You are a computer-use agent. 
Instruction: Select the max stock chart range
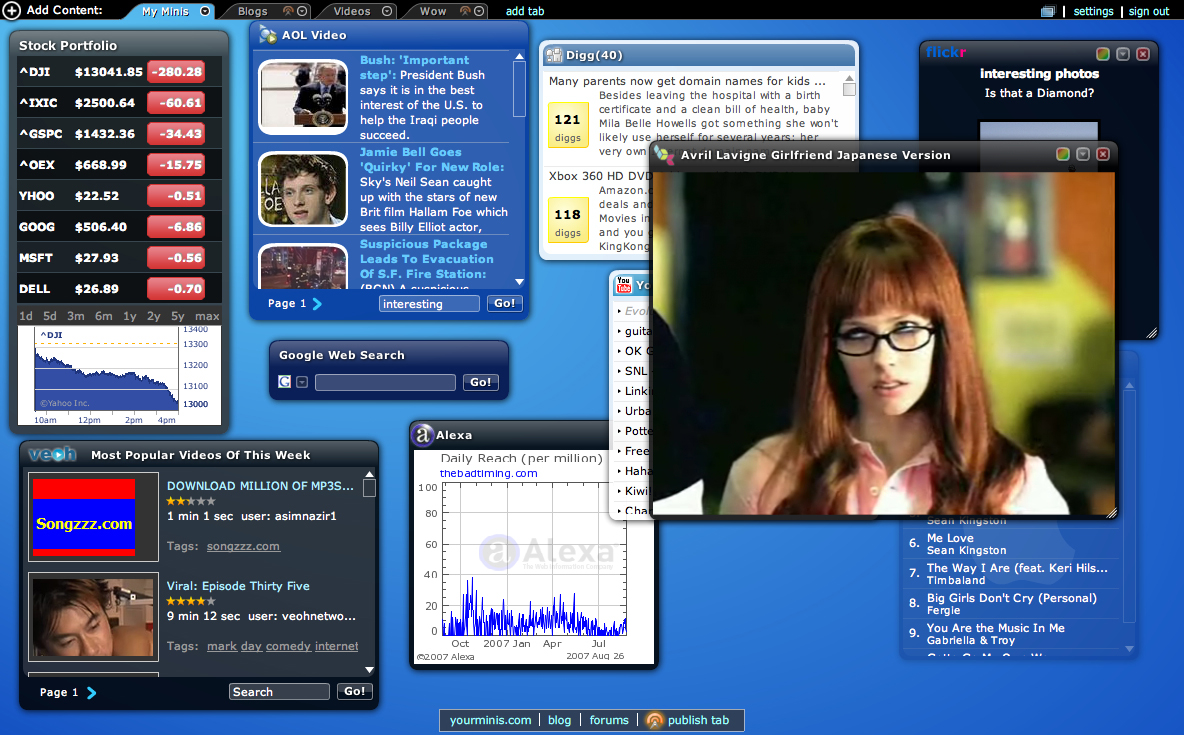[207, 316]
